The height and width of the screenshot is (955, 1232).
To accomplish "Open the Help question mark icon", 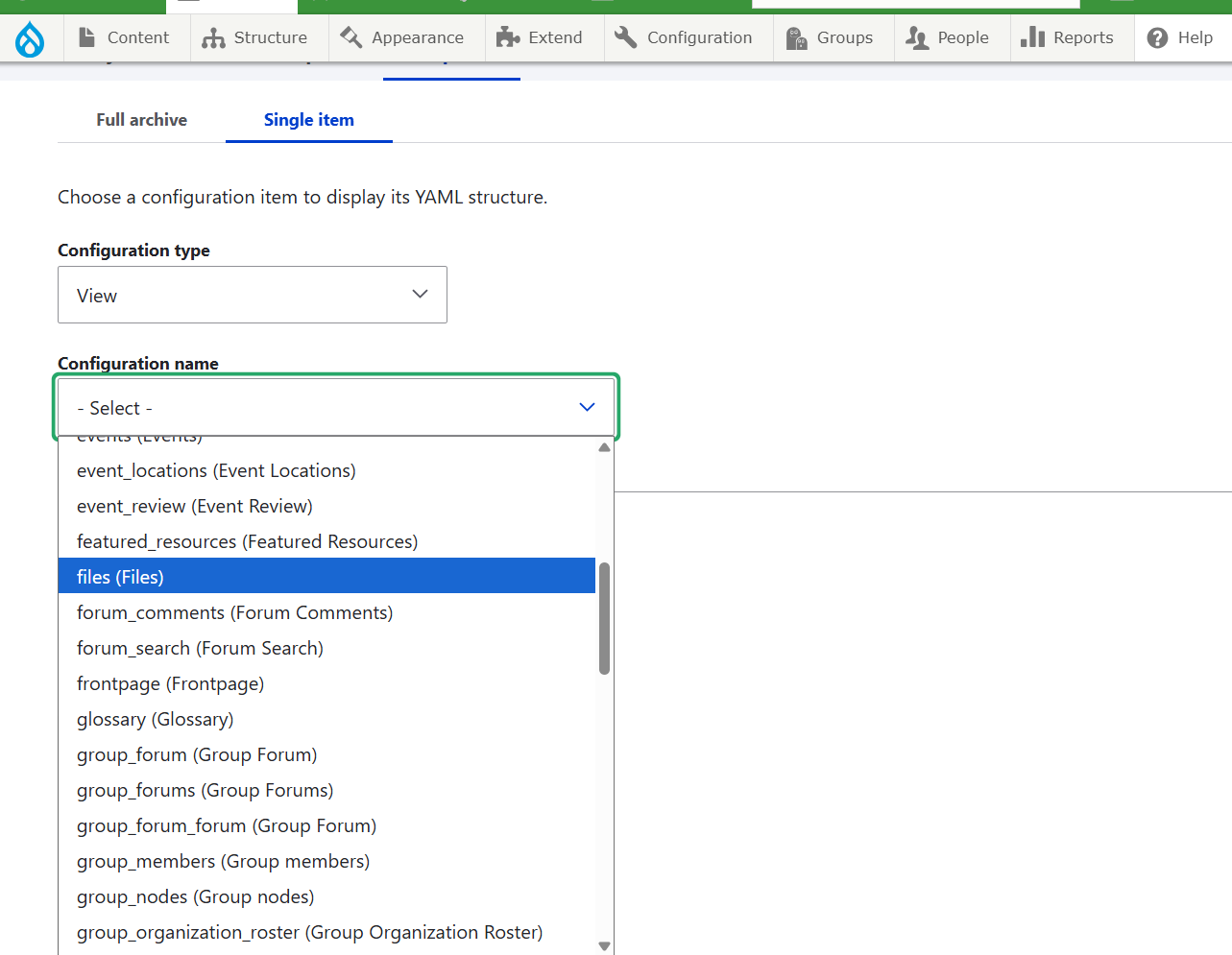I will [1157, 37].
